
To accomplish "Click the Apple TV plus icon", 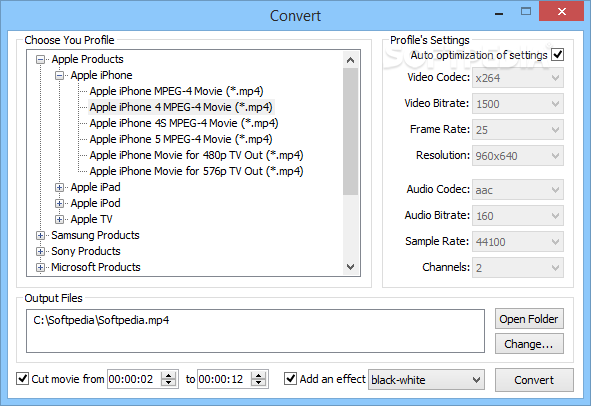I will pos(59,219).
